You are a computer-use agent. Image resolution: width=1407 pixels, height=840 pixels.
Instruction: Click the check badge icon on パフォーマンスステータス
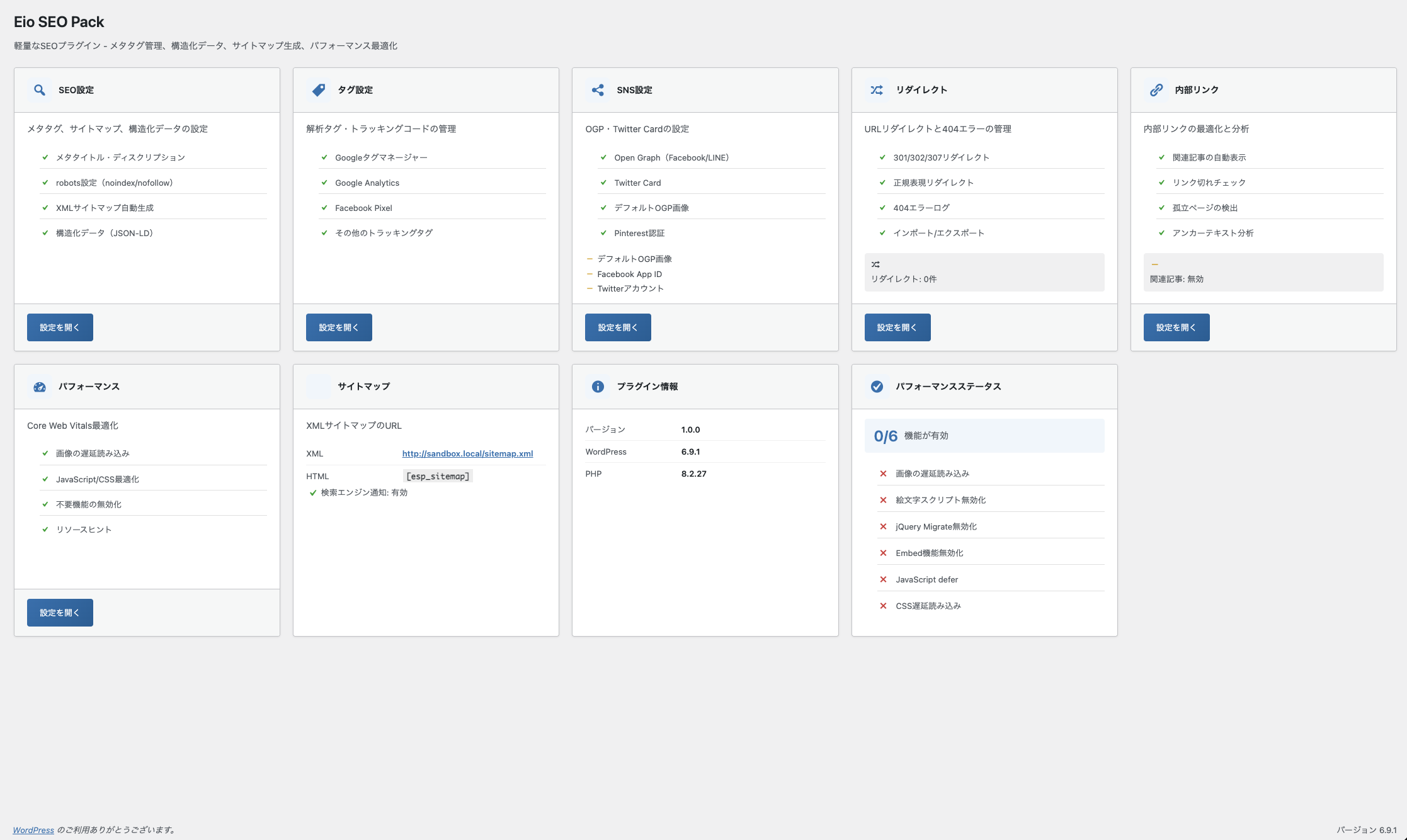point(877,387)
